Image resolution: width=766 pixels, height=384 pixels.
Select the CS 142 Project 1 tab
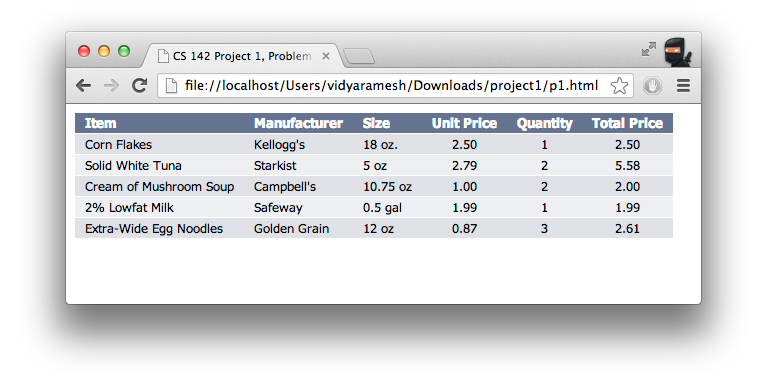pos(242,56)
